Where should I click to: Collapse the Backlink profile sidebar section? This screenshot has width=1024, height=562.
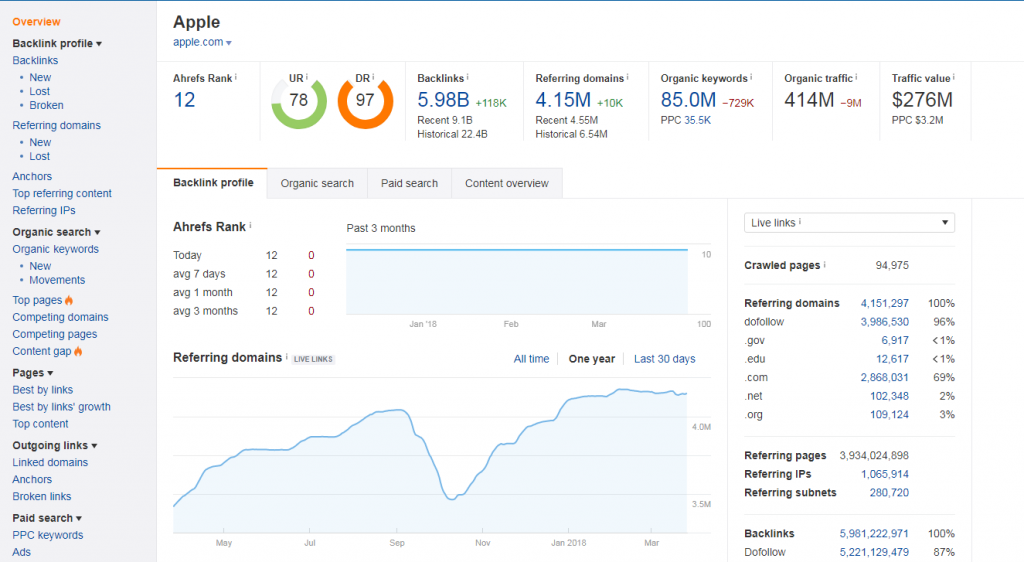pos(57,44)
